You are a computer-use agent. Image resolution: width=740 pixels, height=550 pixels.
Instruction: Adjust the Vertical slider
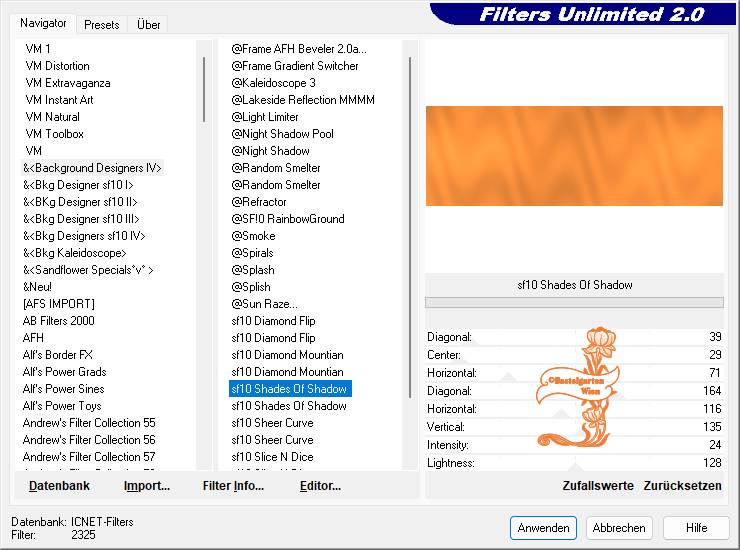(574, 427)
